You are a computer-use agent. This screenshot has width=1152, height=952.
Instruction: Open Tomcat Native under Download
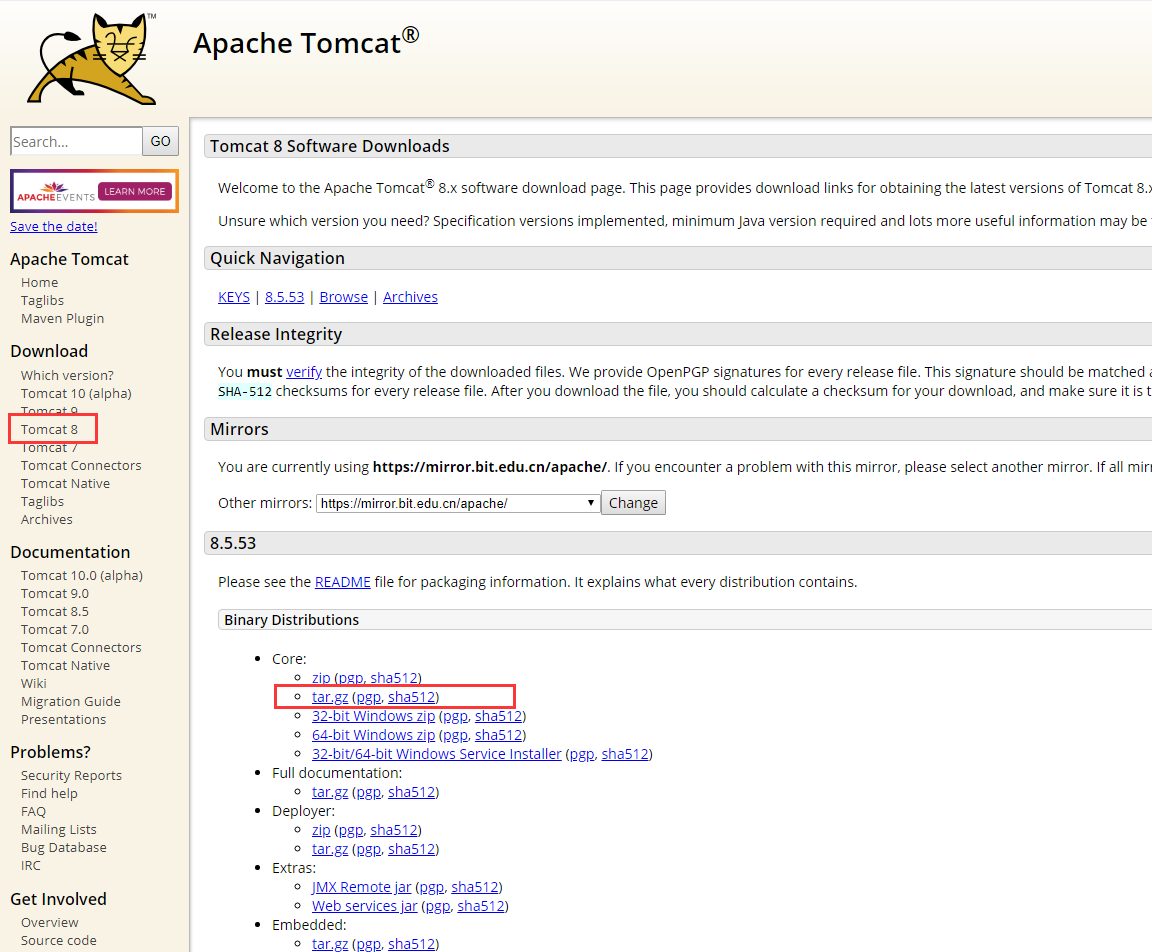tap(65, 483)
